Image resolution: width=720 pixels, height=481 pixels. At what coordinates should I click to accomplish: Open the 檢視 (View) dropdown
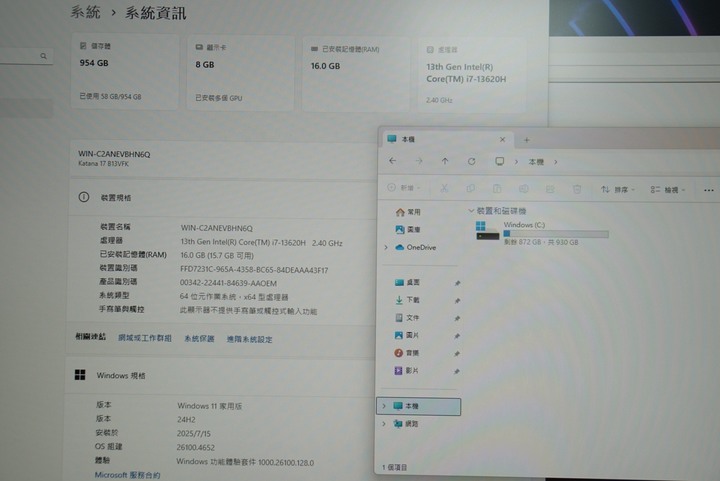668,190
